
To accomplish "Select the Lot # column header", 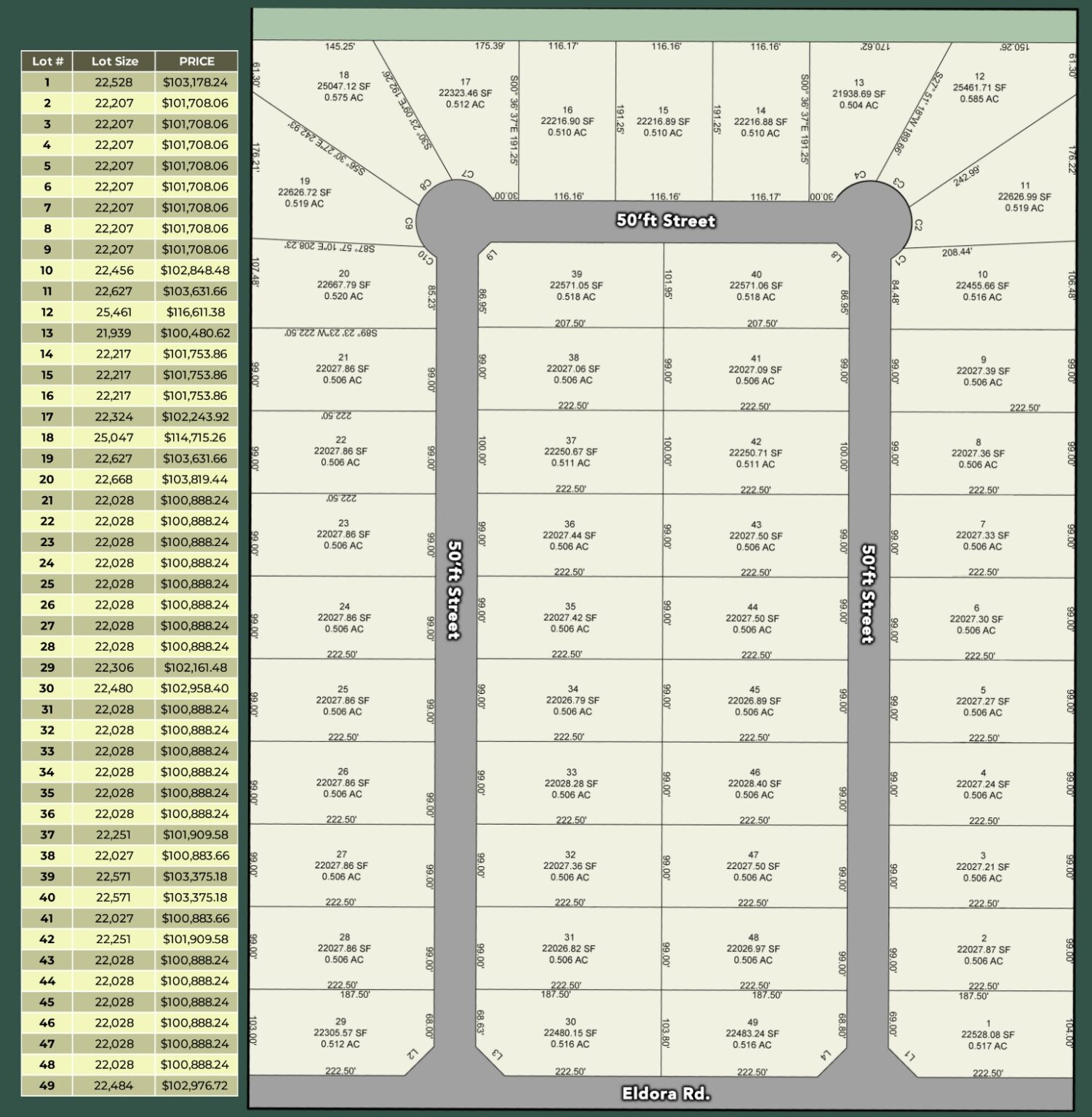I will (47, 62).
